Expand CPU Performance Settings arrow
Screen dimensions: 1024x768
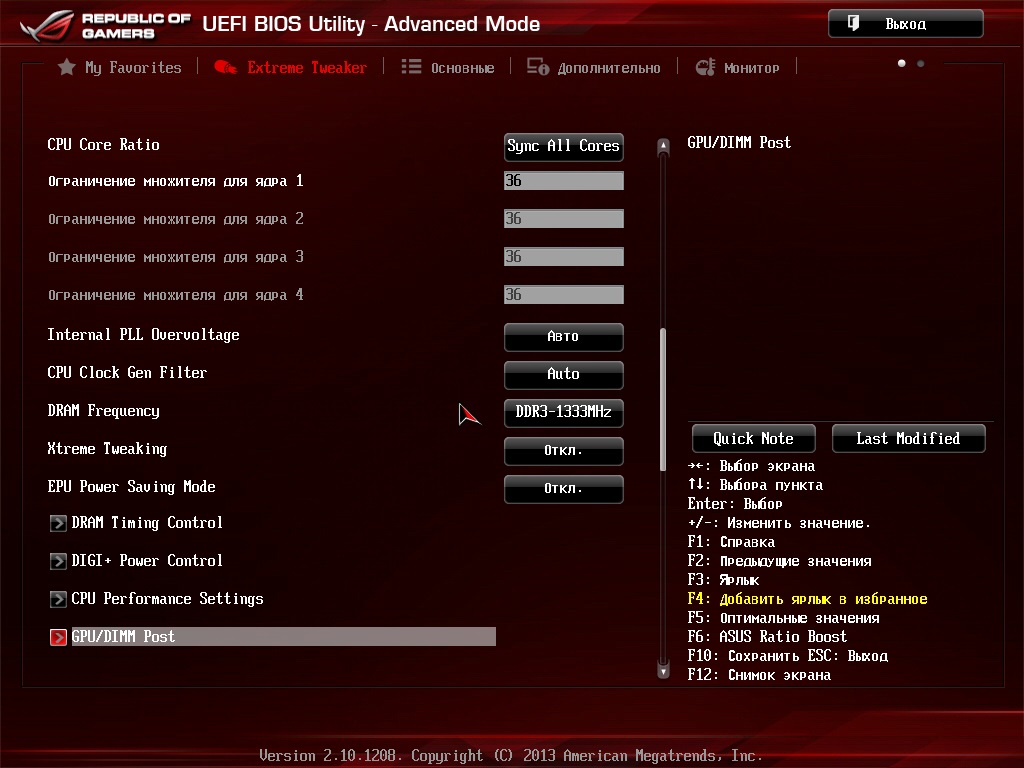pyautogui.click(x=58, y=599)
